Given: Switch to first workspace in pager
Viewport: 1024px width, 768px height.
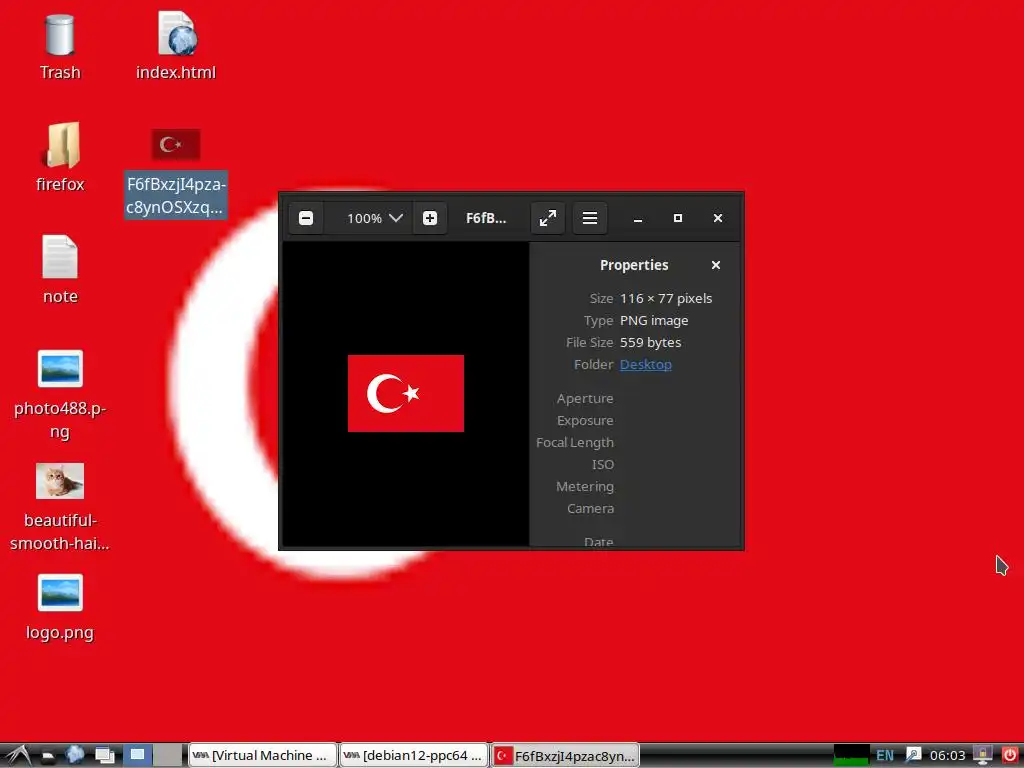Looking at the screenshot, I should point(138,755).
